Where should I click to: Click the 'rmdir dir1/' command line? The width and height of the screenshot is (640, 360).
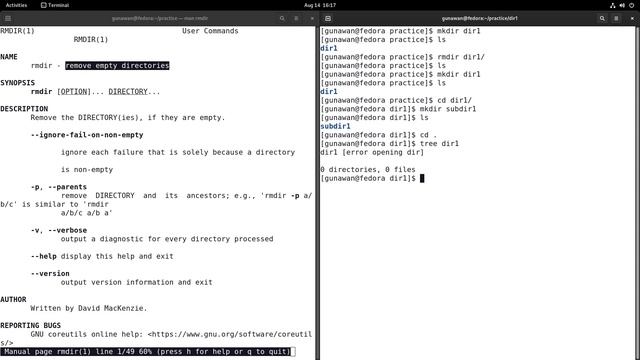[x=402, y=57]
